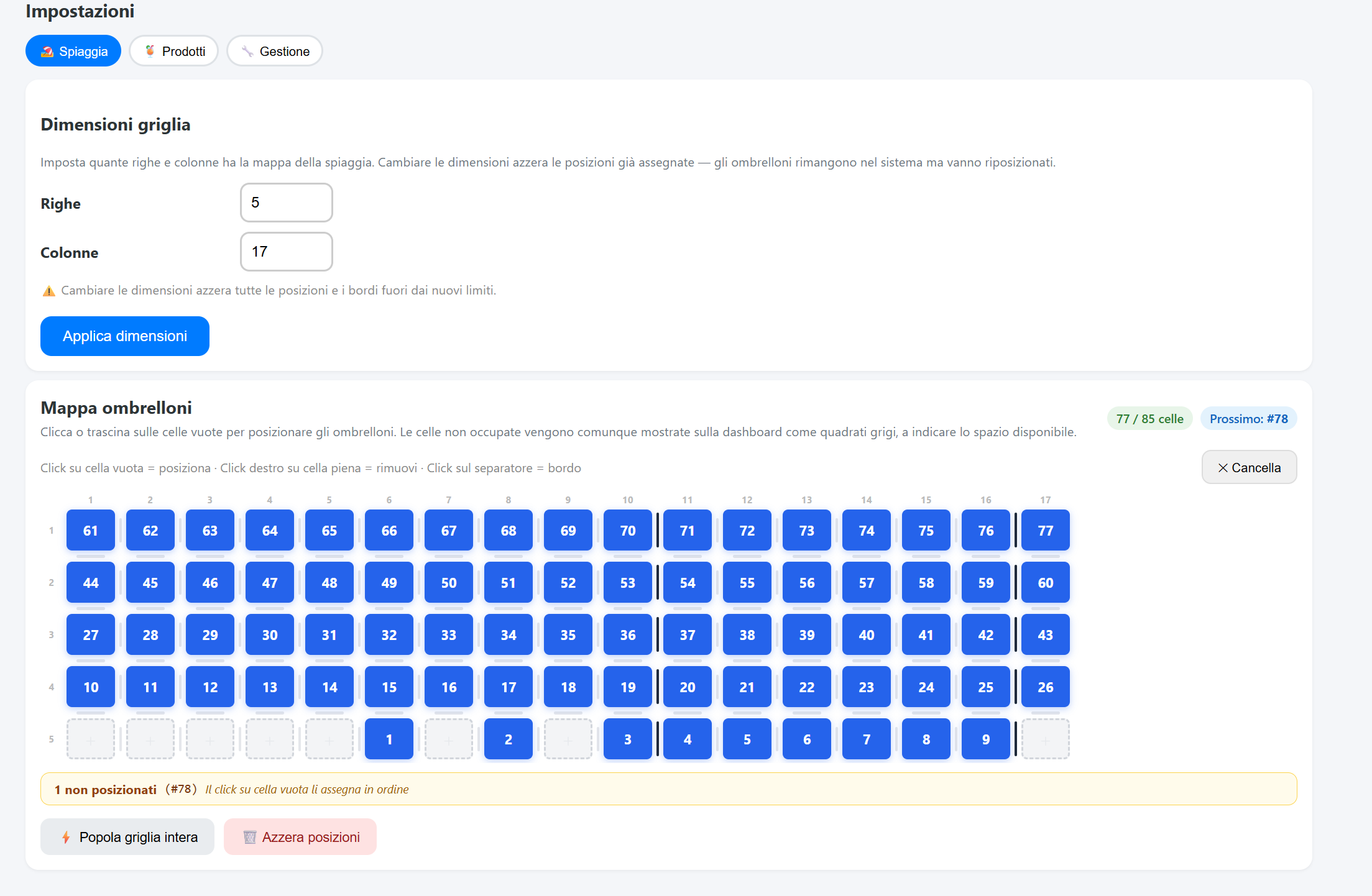
Task: Click the wrench icon on Gestione tab
Action: (x=247, y=52)
